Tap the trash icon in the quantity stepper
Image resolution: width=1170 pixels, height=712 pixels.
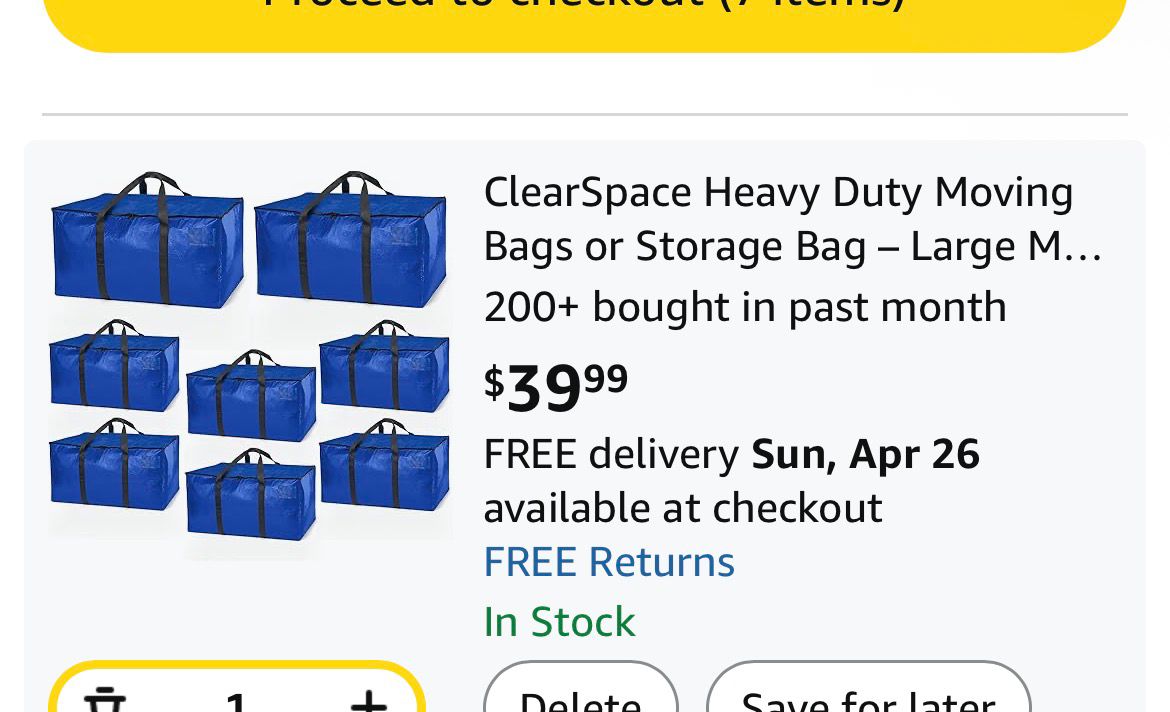click(105, 701)
